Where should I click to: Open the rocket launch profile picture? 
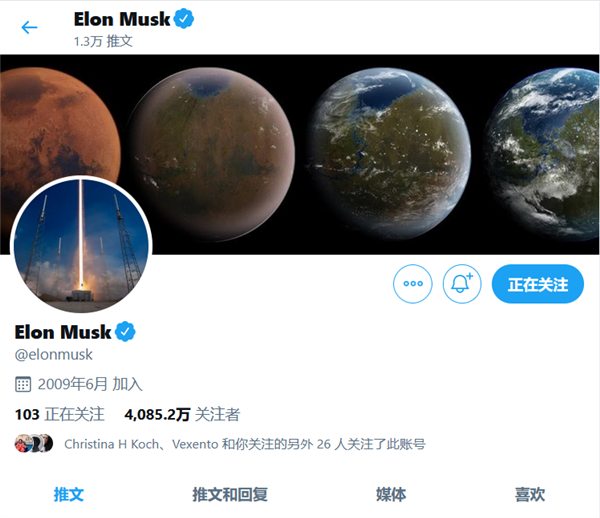coord(81,246)
